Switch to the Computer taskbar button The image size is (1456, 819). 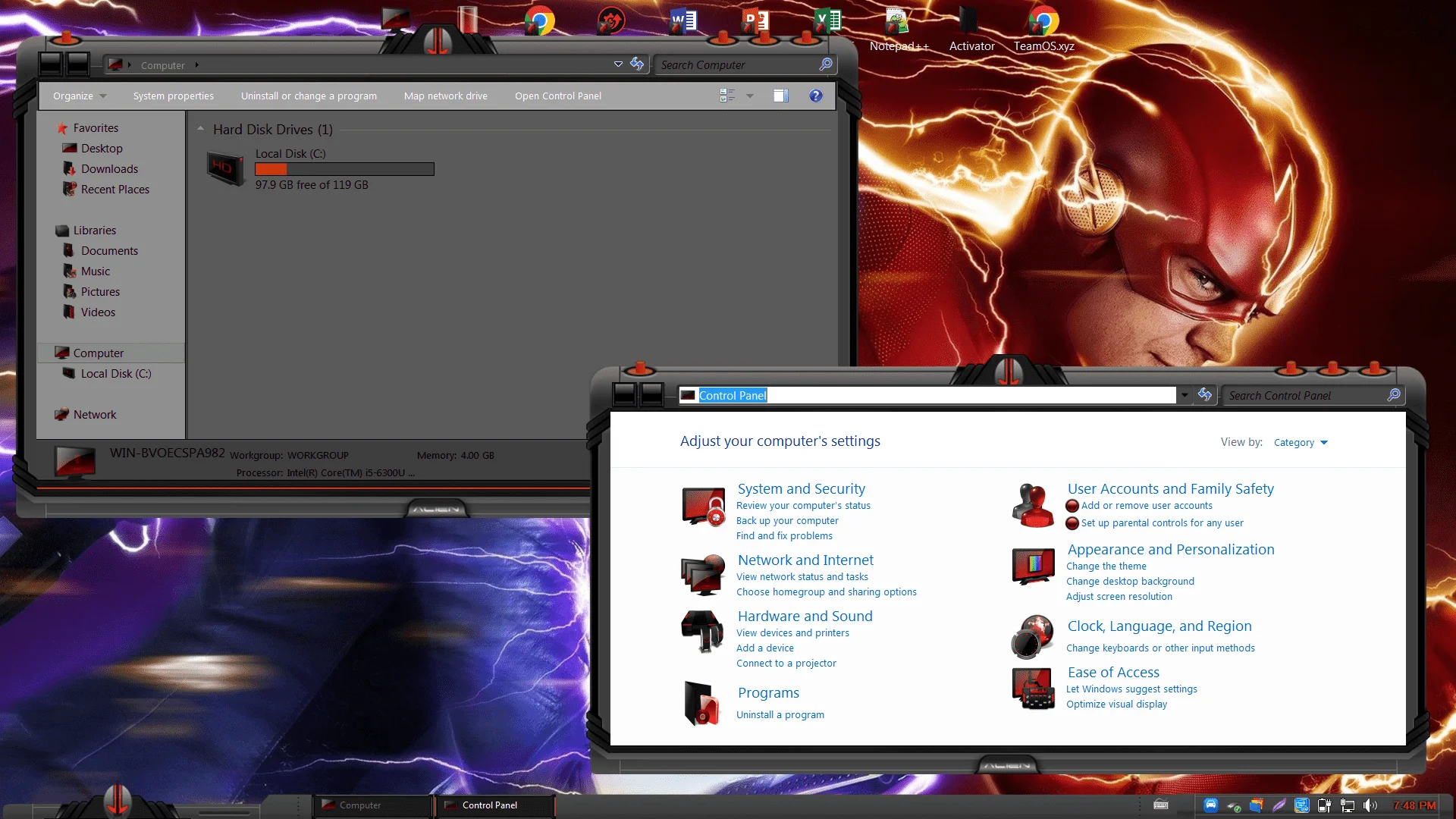372,805
